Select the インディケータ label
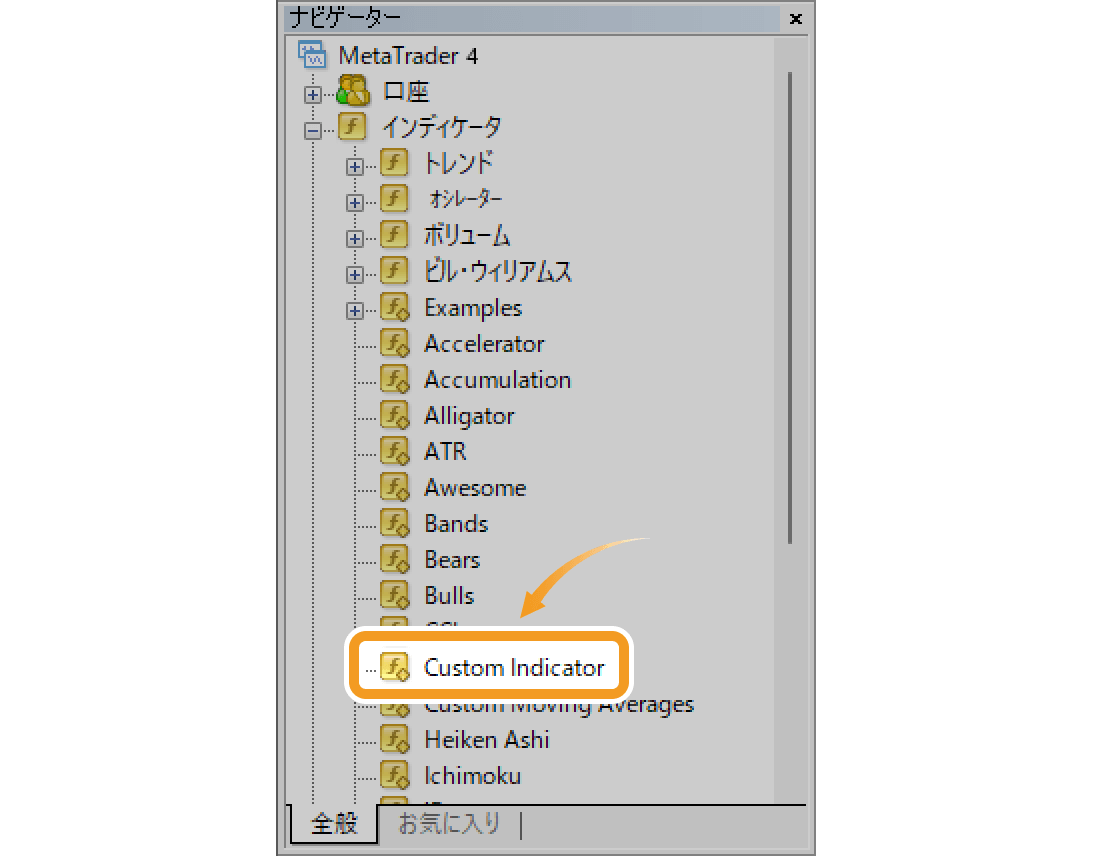Screen dimensions: 1100x856 tap(442, 127)
